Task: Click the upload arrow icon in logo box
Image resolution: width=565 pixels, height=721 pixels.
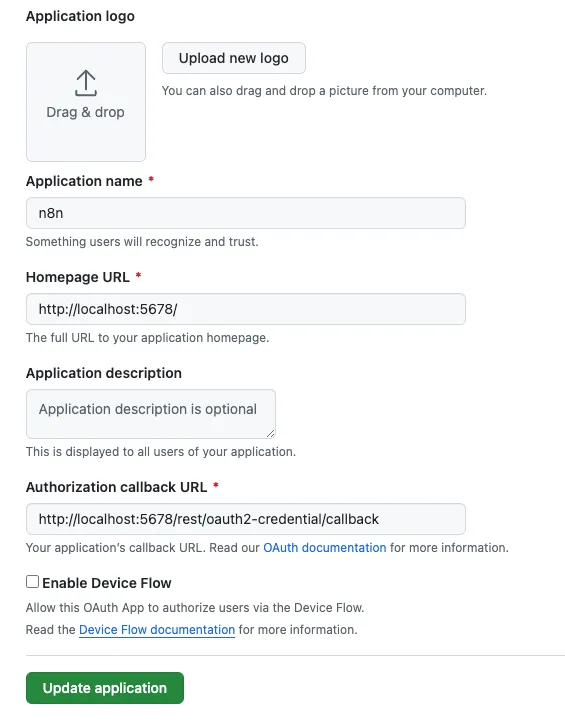Action: coord(86,83)
